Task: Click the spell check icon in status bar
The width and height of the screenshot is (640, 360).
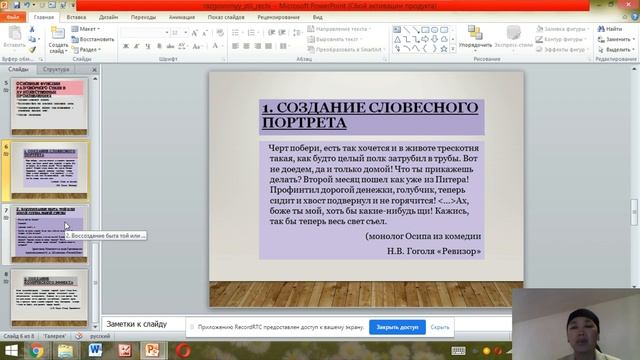Action: 79,336
